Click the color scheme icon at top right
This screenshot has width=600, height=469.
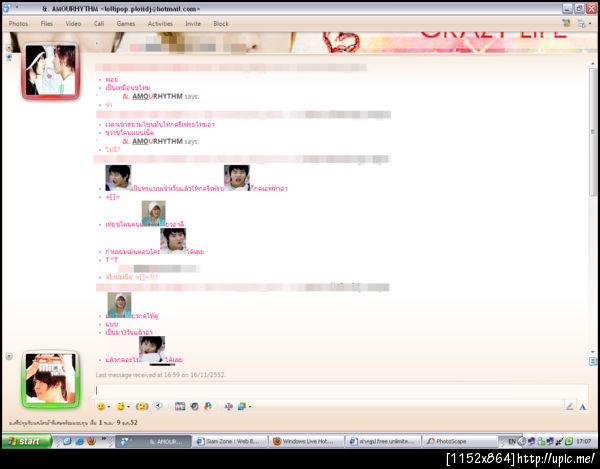coord(566,23)
